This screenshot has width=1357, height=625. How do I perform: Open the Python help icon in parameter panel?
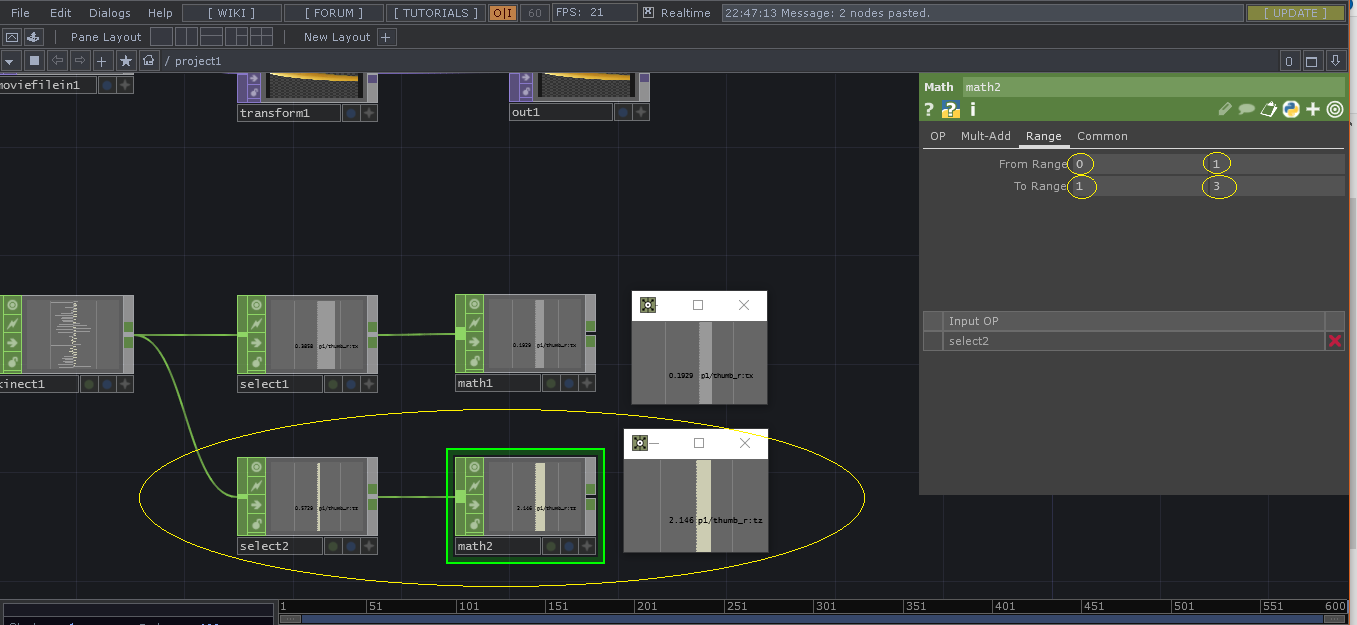point(950,109)
